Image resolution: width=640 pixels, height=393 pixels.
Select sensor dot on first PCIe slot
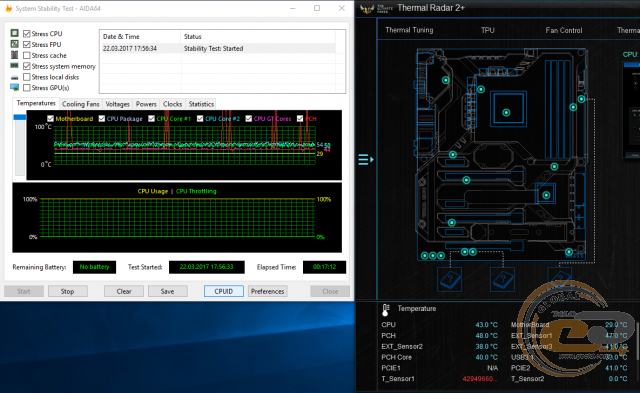click(x=466, y=180)
